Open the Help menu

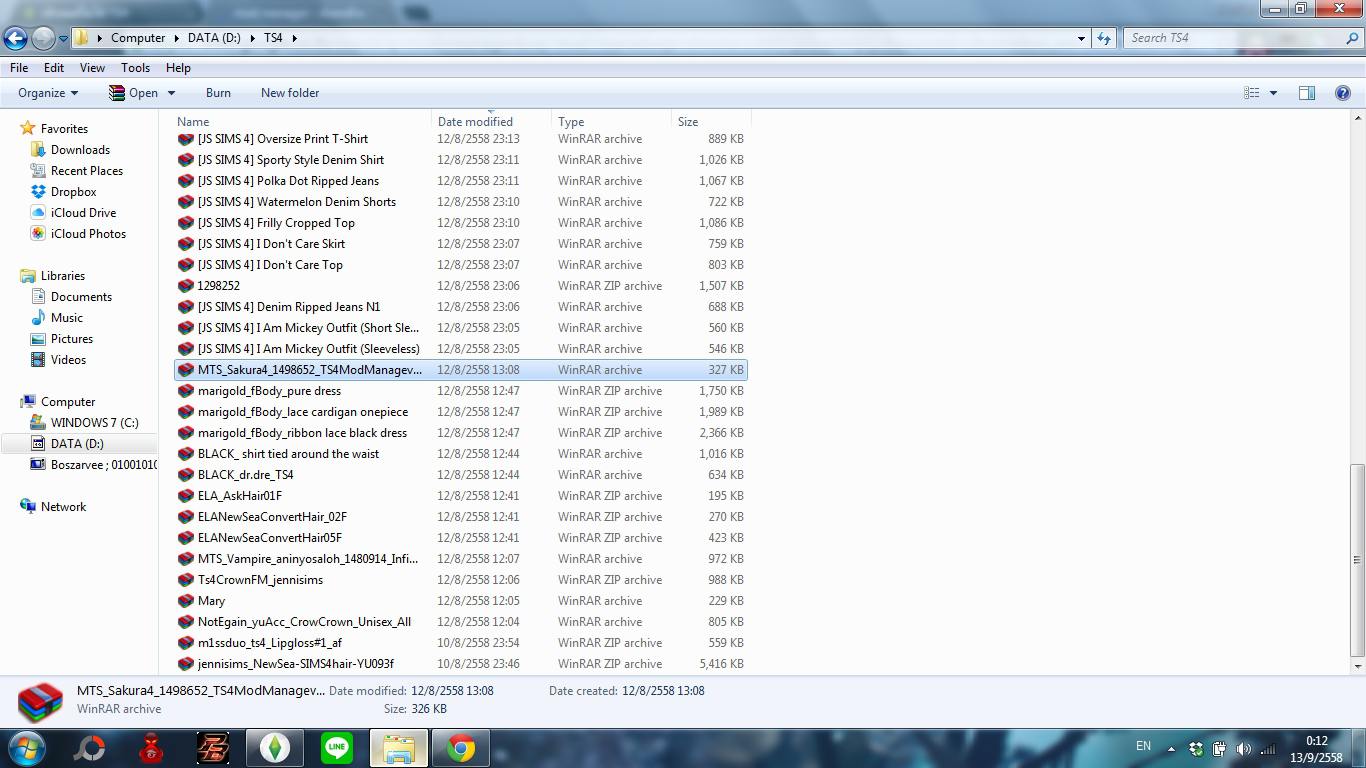178,68
